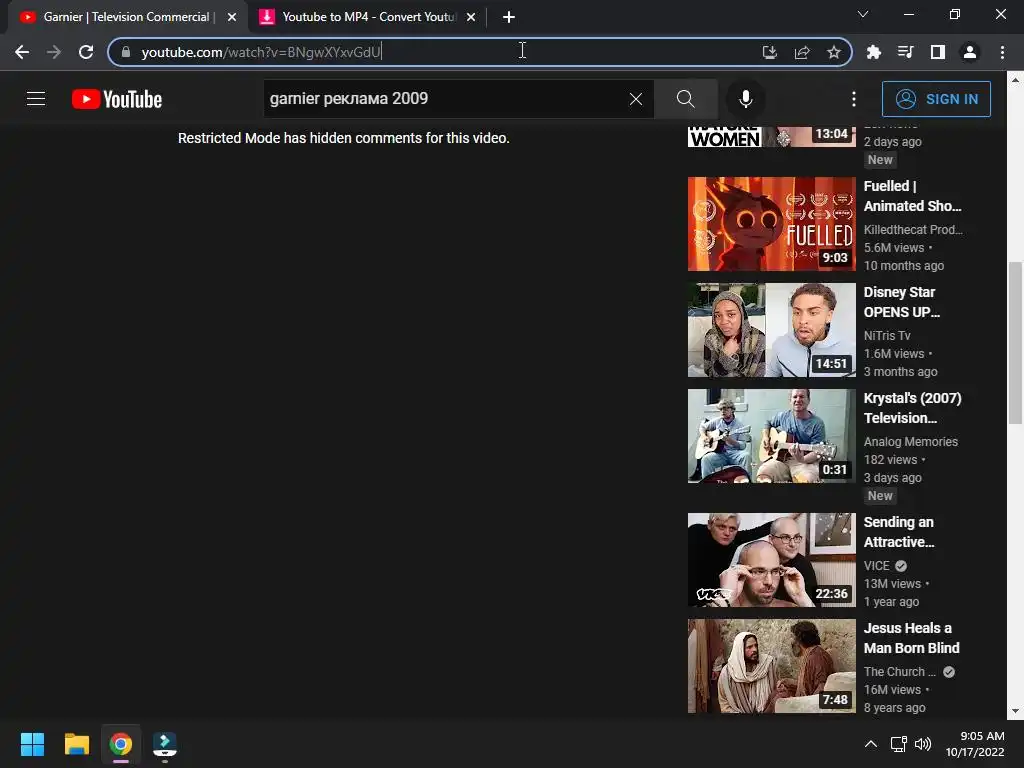Toggle Chrome side panel icon
Image resolution: width=1024 pixels, height=768 pixels.
(x=938, y=52)
